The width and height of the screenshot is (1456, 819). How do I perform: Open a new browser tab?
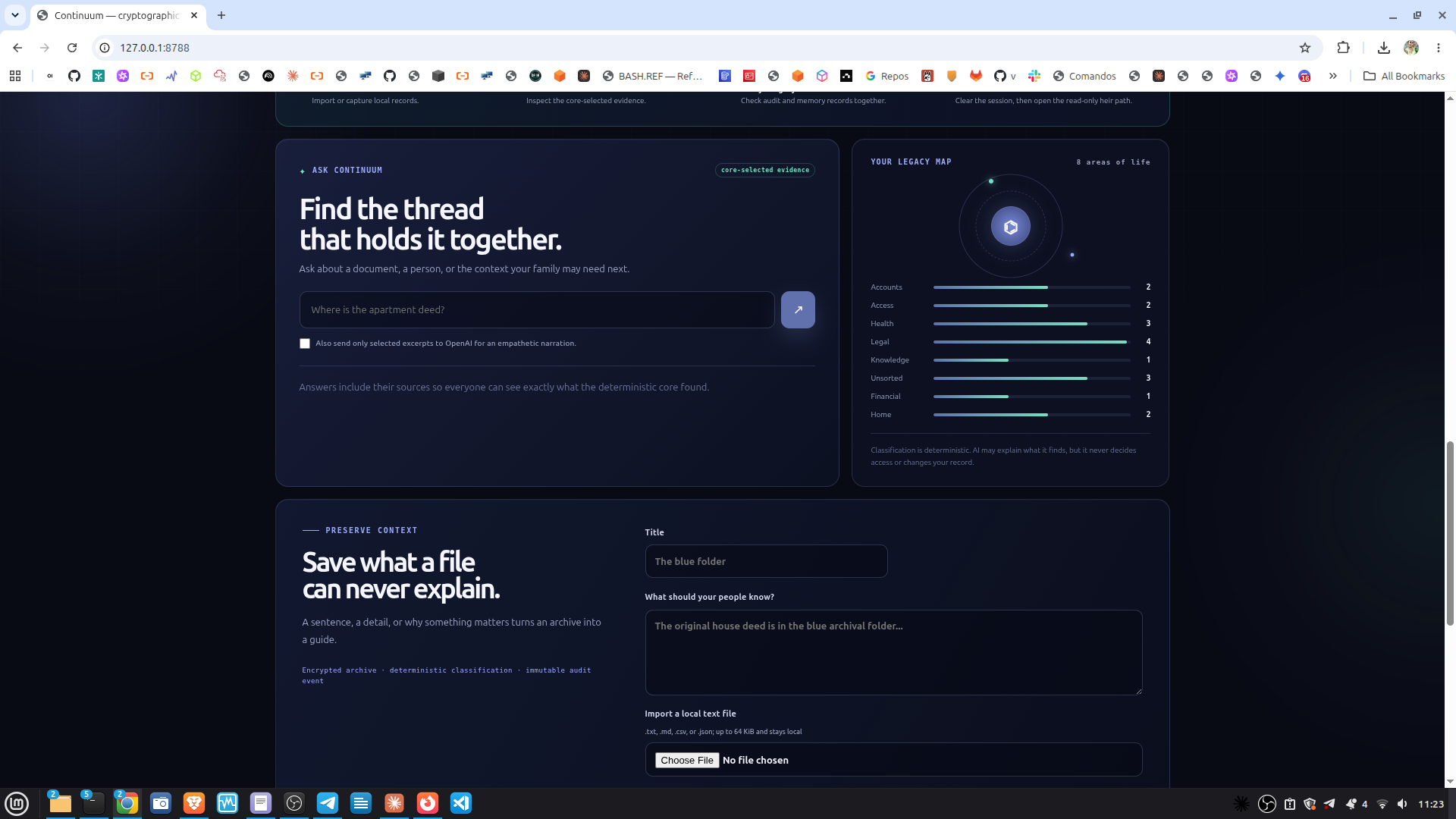(221, 15)
